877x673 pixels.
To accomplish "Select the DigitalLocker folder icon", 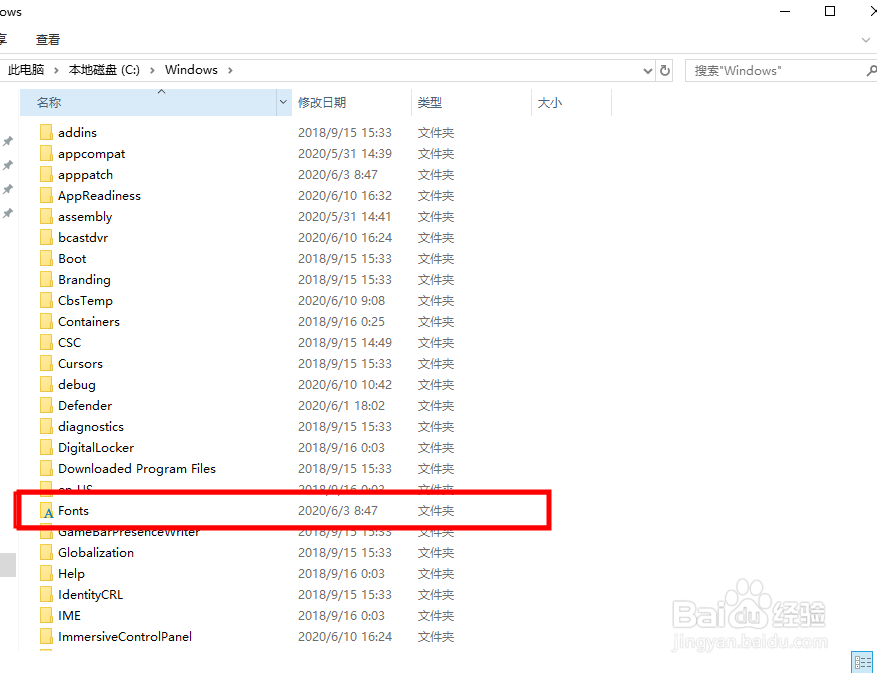I will (46, 447).
